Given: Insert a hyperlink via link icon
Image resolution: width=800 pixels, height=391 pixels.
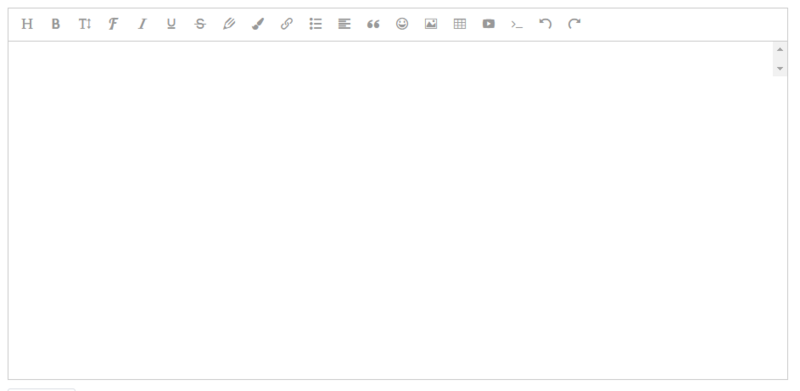Looking at the screenshot, I should tap(287, 24).
